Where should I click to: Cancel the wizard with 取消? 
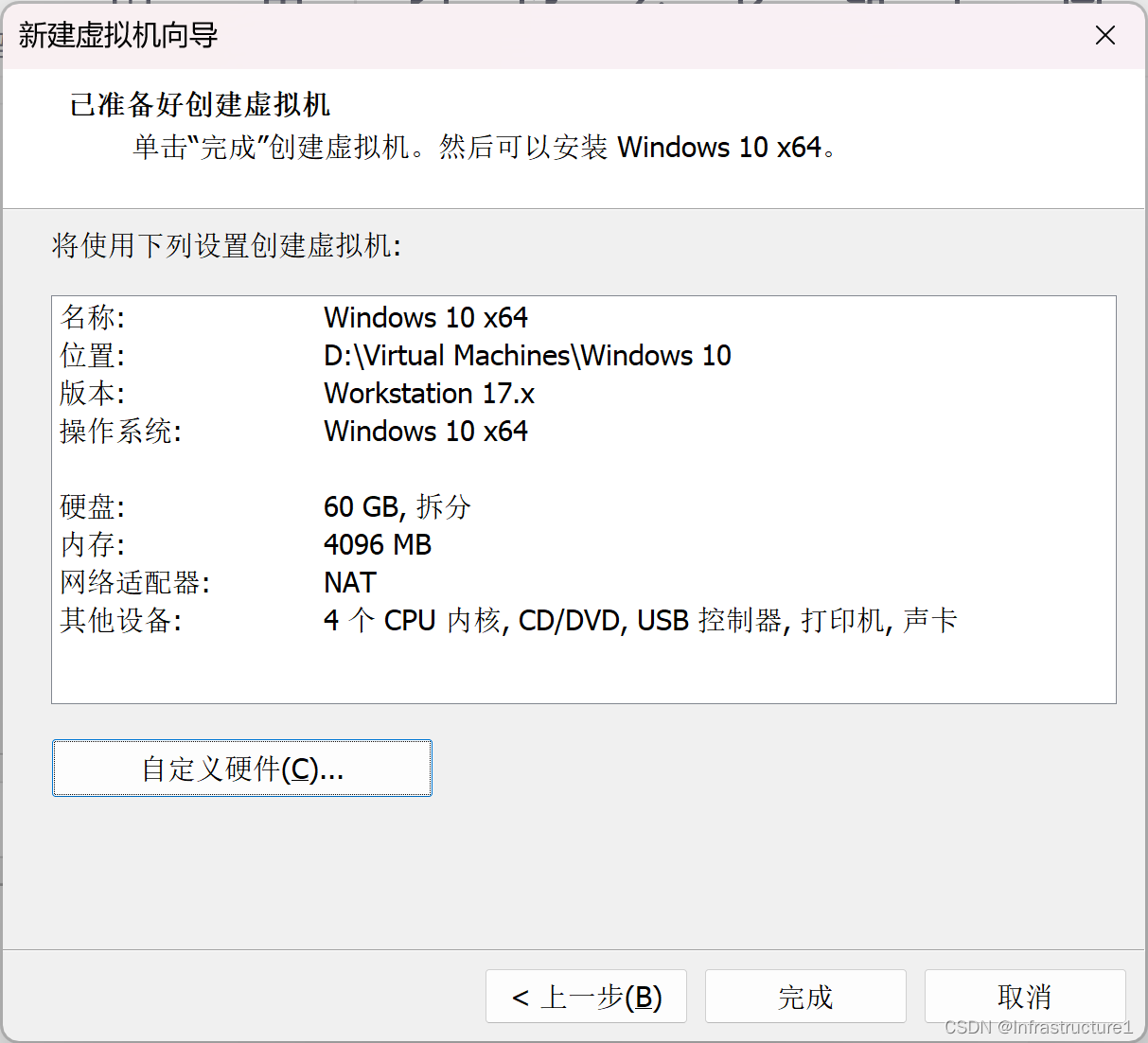(1025, 997)
